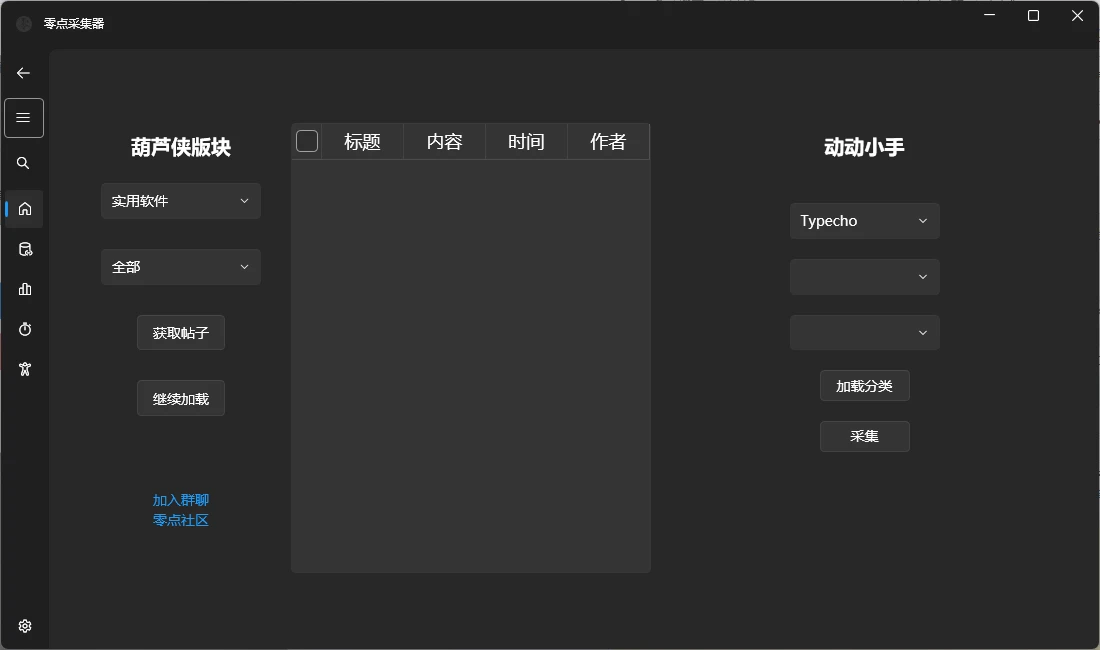Open the search icon in sidebar
This screenshot has width=1100, height=650.
pyautogui.click(x=24, y=163)
